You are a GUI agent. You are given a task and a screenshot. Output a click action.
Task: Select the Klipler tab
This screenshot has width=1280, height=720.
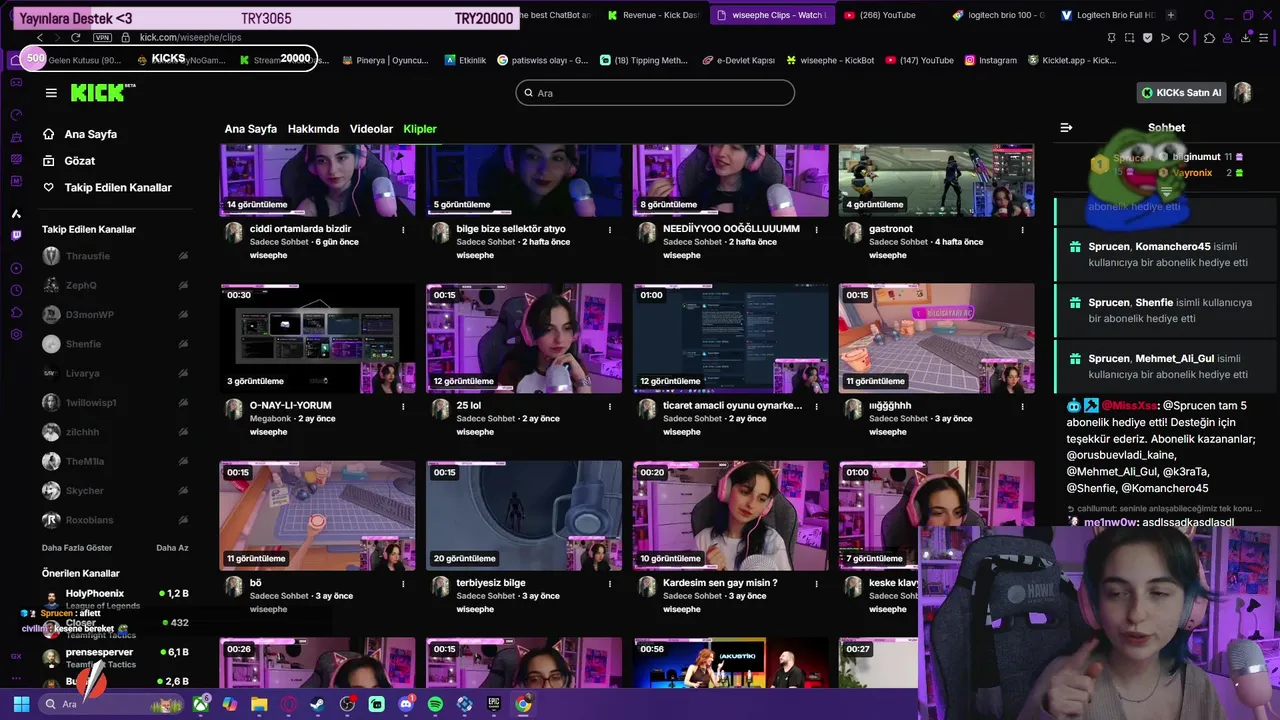point(420,129)
